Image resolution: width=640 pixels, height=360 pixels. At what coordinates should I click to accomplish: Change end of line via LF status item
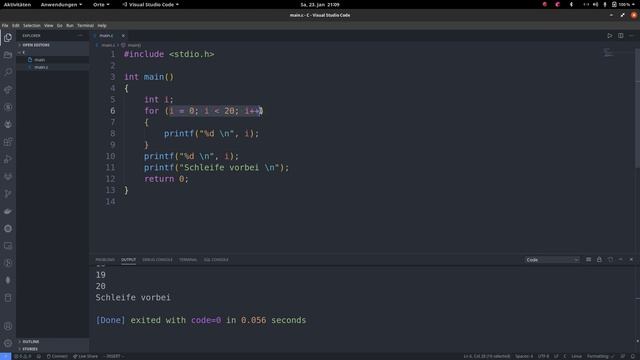[556, 356]
